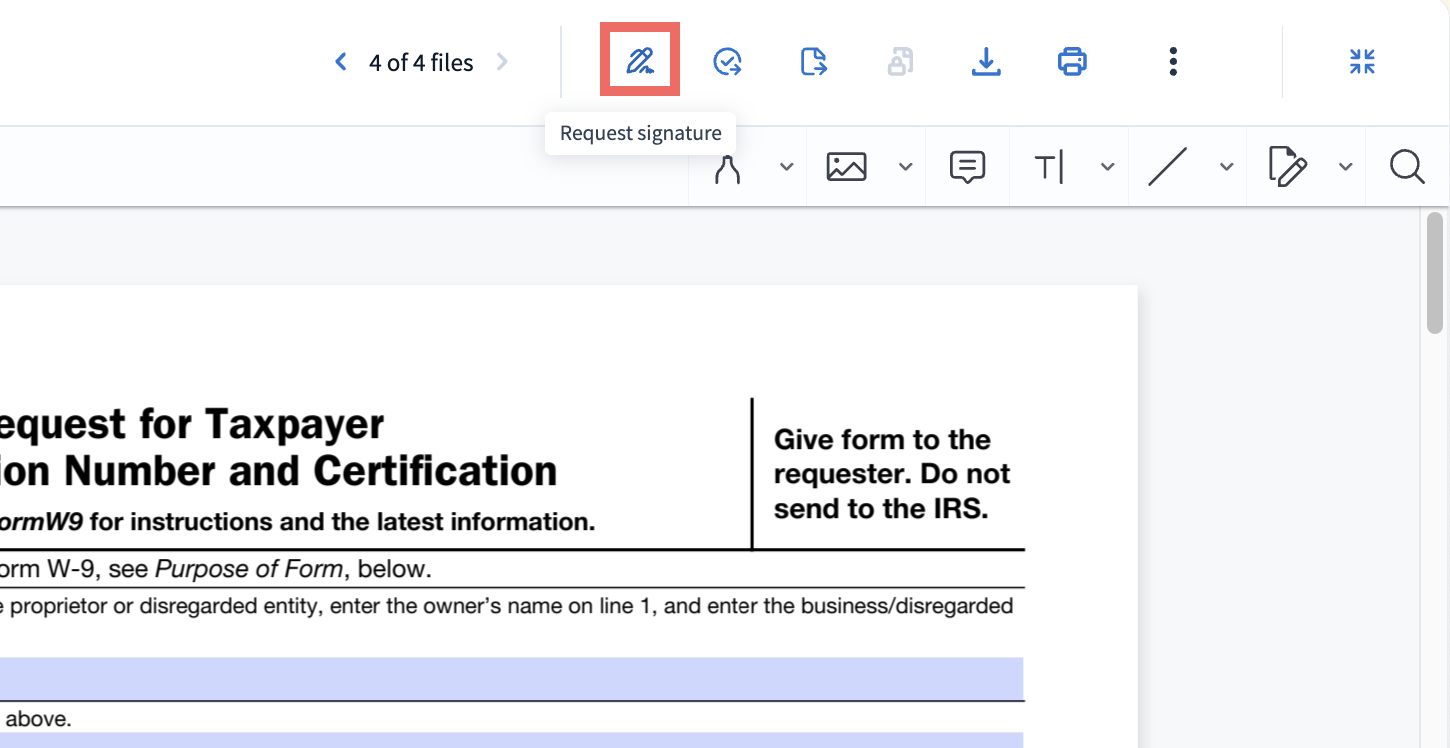The width and height of the screenshot is (1450, 748).
Task: Expand the dropdown next to the highlighter tool
Action: (787, 167)
